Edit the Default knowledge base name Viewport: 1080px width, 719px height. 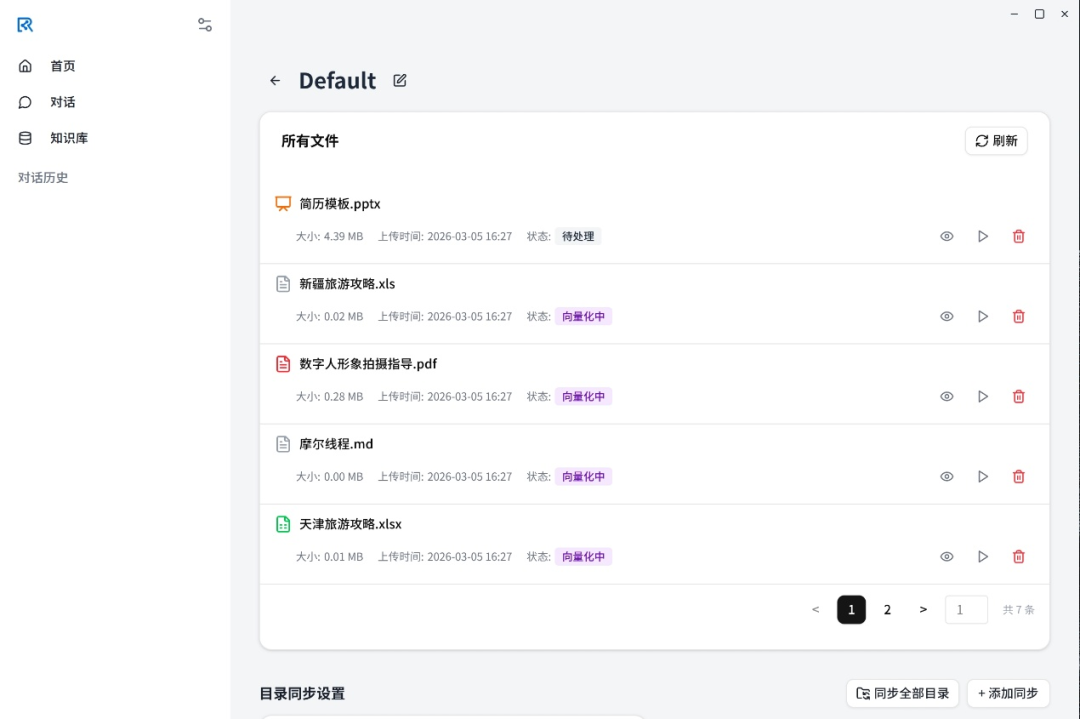pyautogui.click(x=399, y=81)
